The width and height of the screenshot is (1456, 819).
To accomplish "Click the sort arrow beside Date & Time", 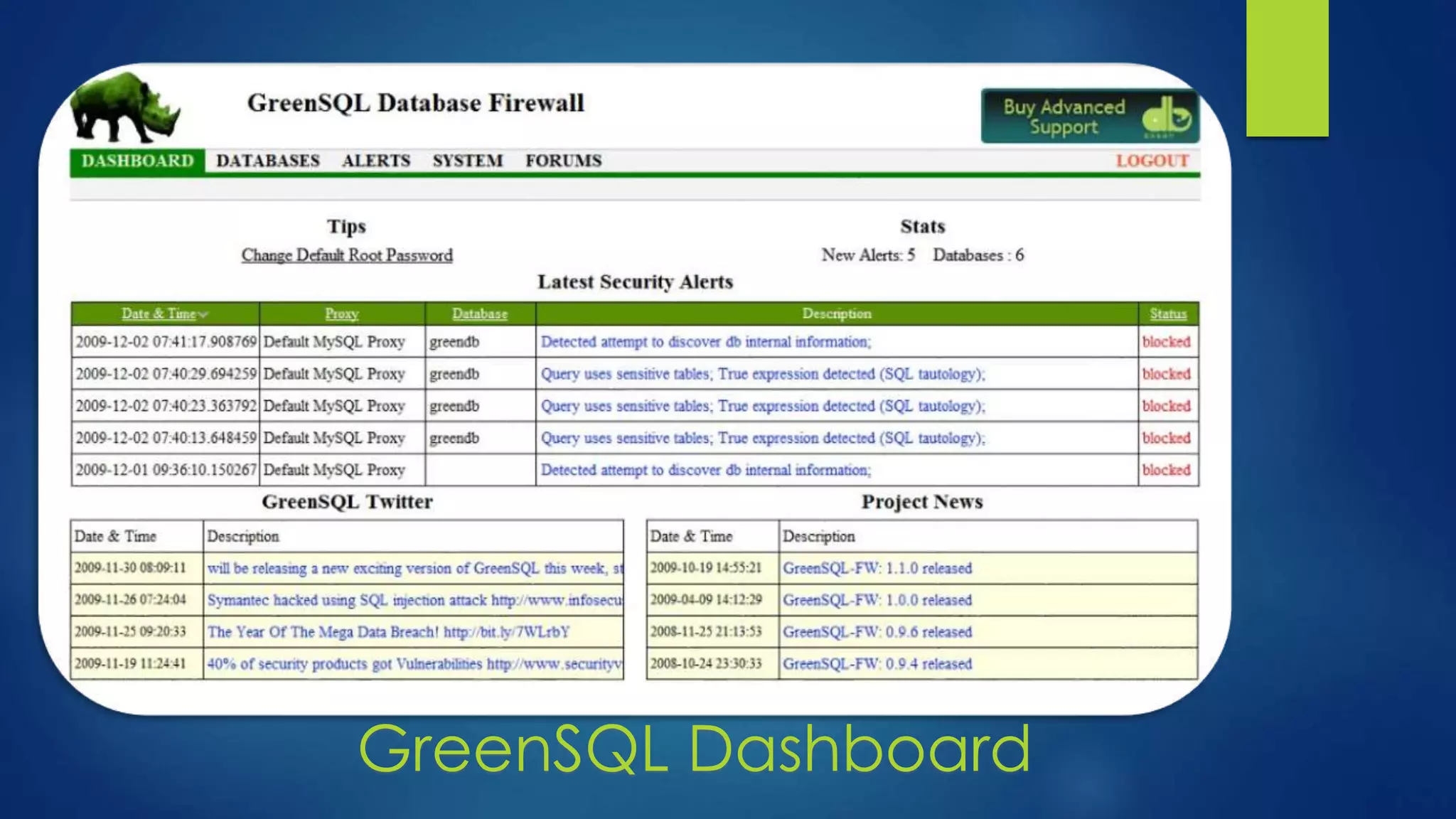I will tap(203, 314).
